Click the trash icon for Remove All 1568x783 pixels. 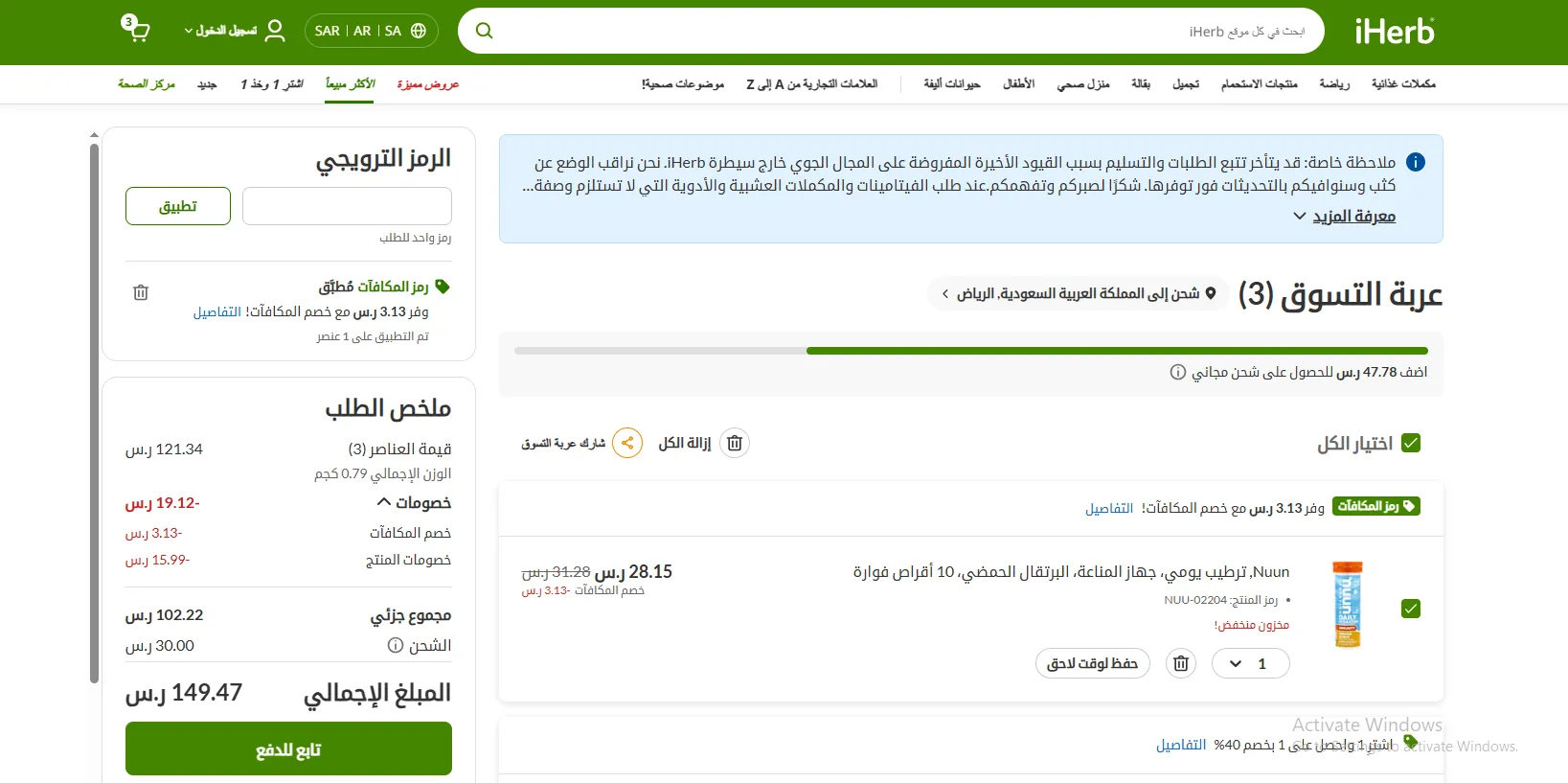(x=735, y=443)
